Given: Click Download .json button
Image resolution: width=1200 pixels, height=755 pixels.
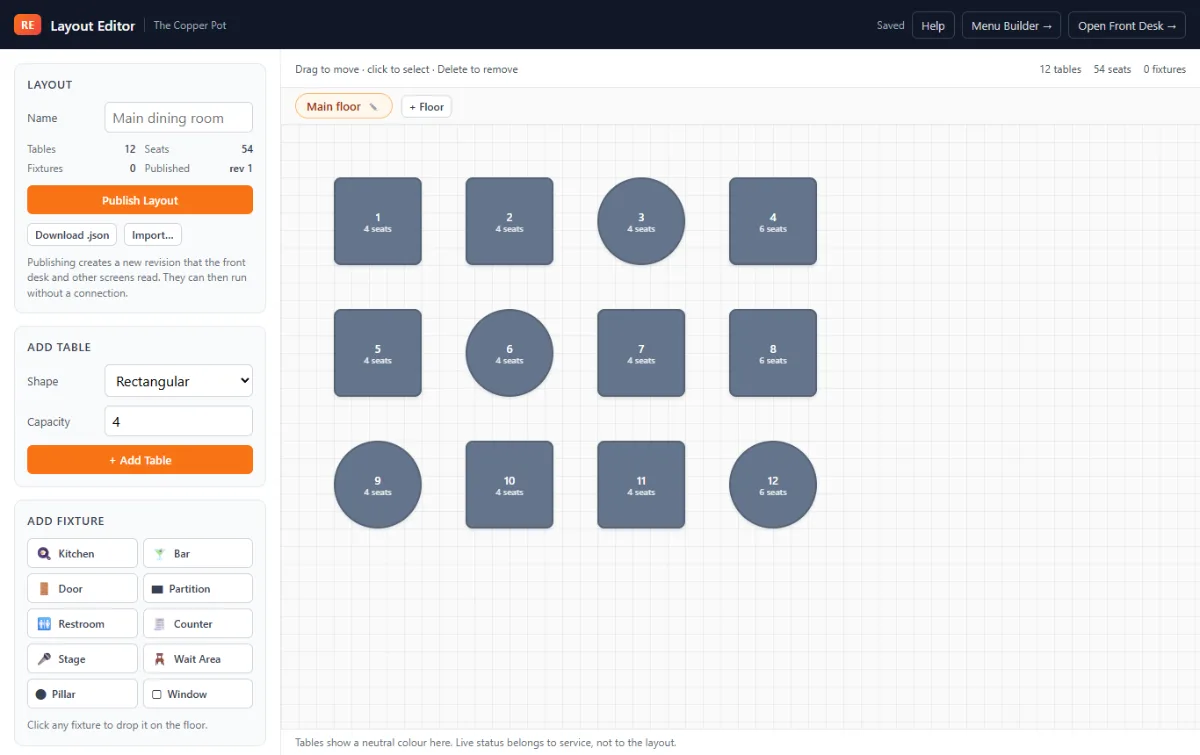Looking at the screenshot, I should coord(72,235).
